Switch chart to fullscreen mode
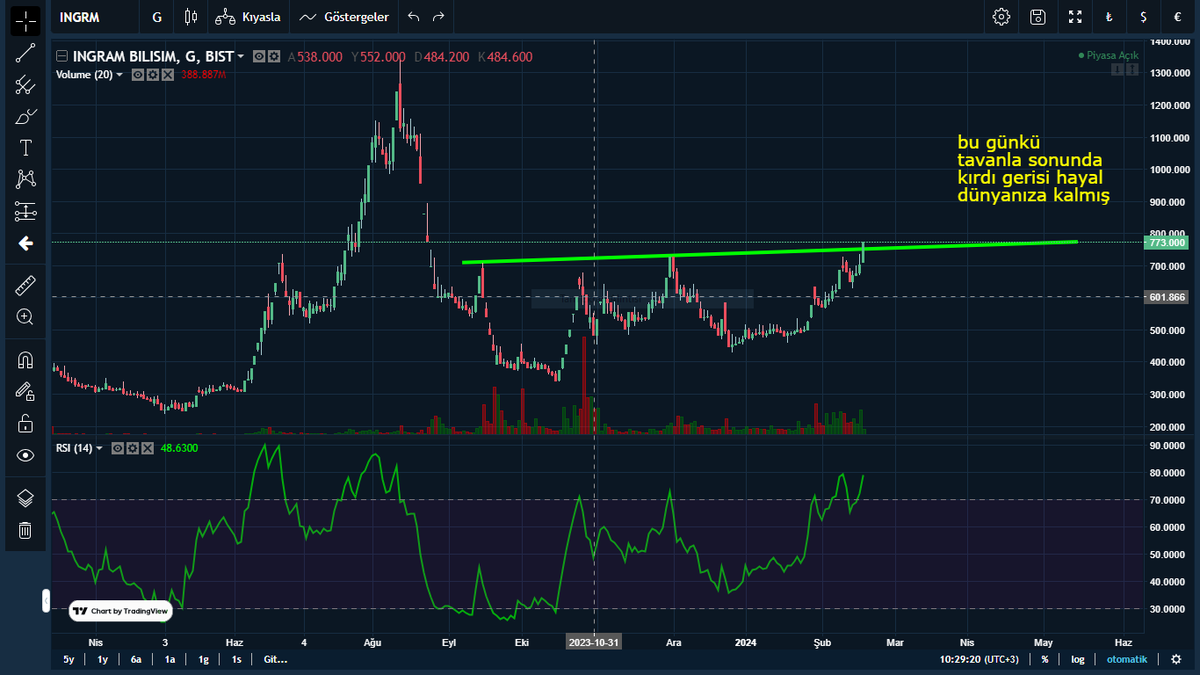Screen dimensions: 1200x675 tap(1075, 17)
